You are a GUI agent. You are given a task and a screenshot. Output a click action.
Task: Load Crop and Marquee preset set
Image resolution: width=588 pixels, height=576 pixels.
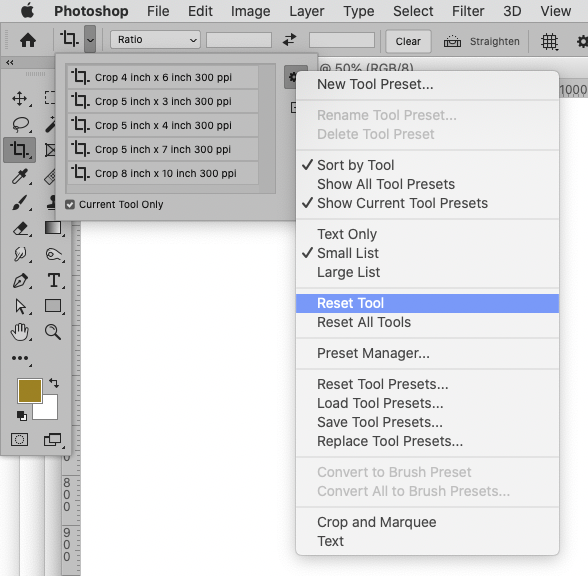pos(428,522)
